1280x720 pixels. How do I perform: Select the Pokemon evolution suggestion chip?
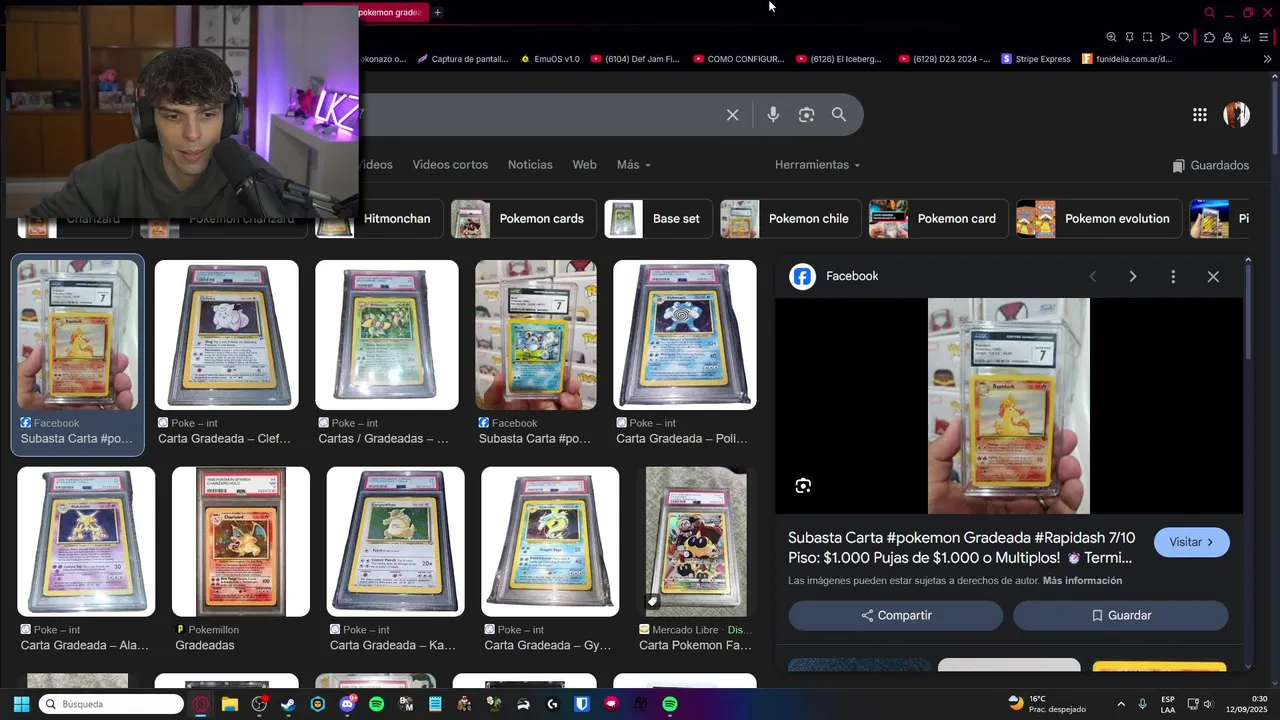[1099, 219]
